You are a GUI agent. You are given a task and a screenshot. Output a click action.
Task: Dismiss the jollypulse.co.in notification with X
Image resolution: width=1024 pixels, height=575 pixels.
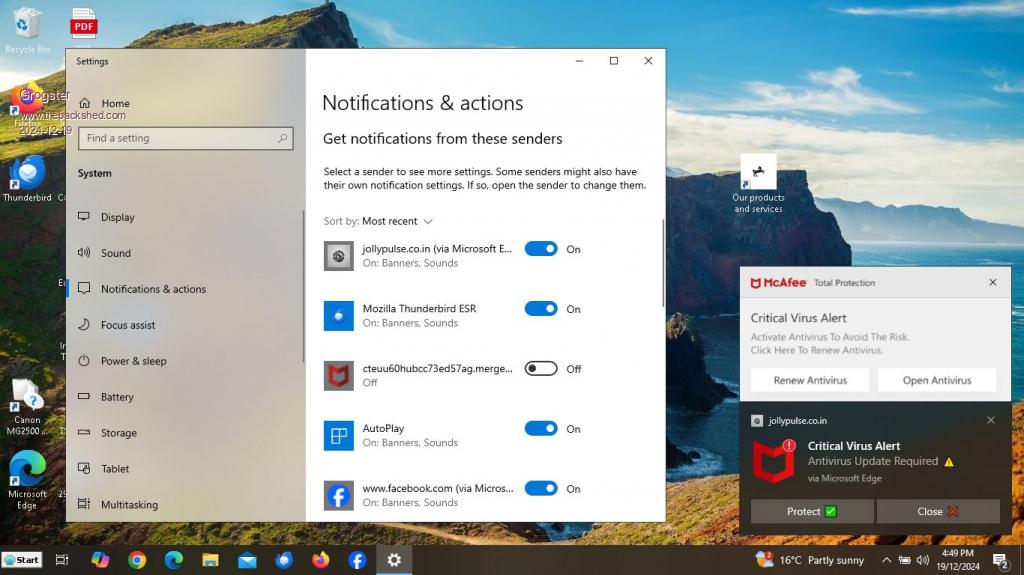point(991,420)
